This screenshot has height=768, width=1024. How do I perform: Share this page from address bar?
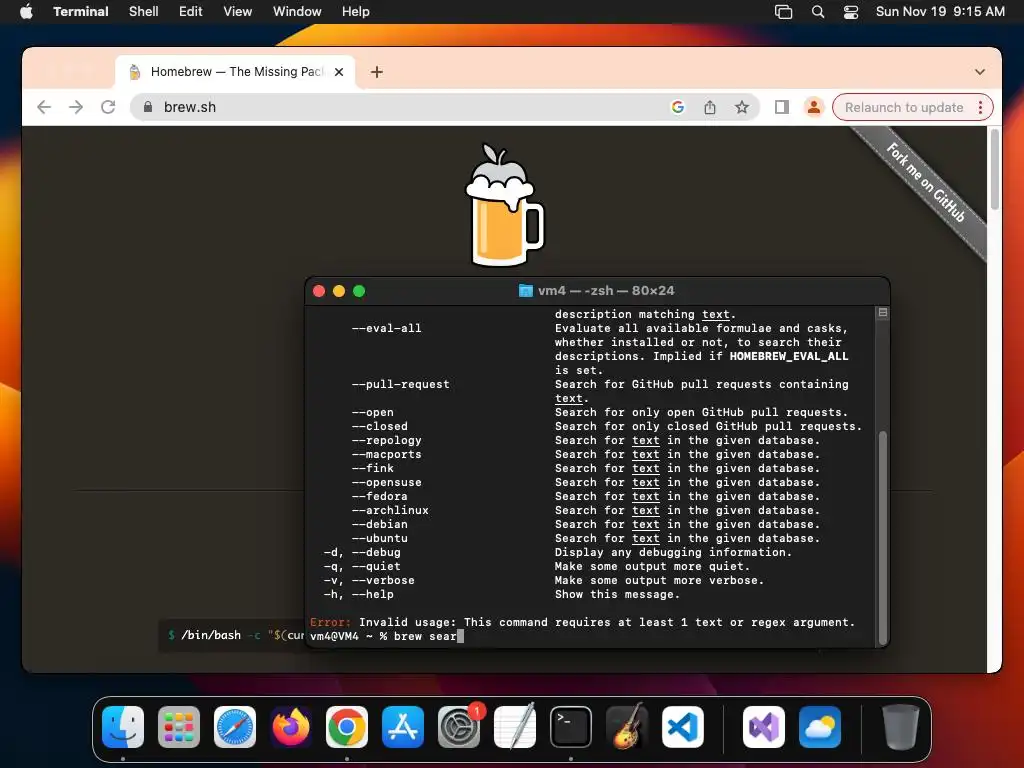coord(710,107)
